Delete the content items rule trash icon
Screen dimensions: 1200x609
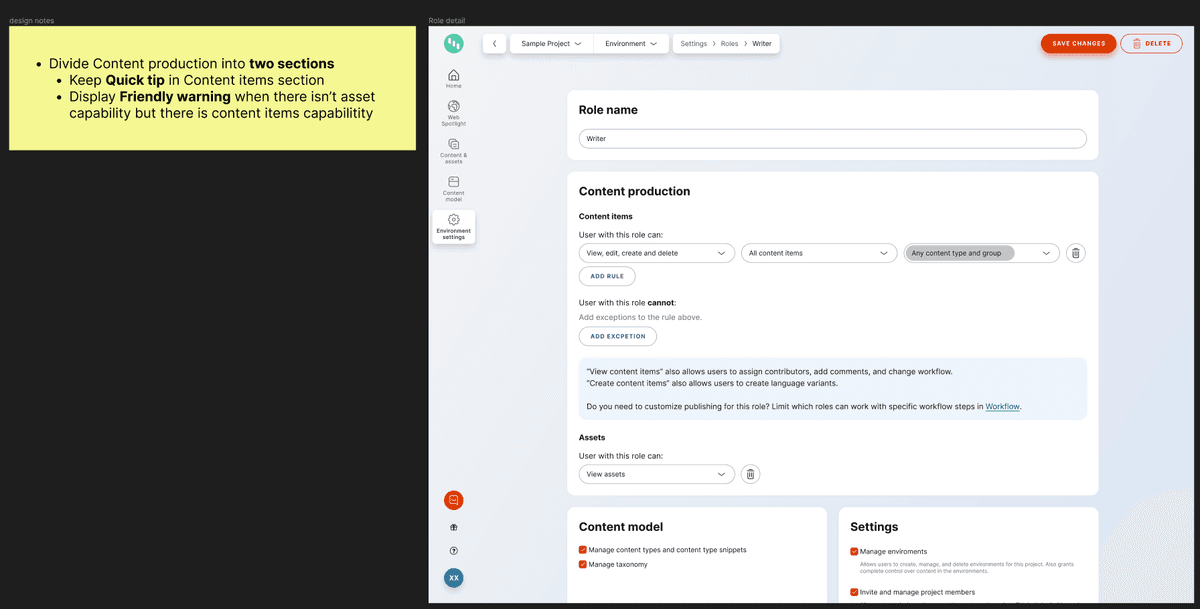(1075, 253)
